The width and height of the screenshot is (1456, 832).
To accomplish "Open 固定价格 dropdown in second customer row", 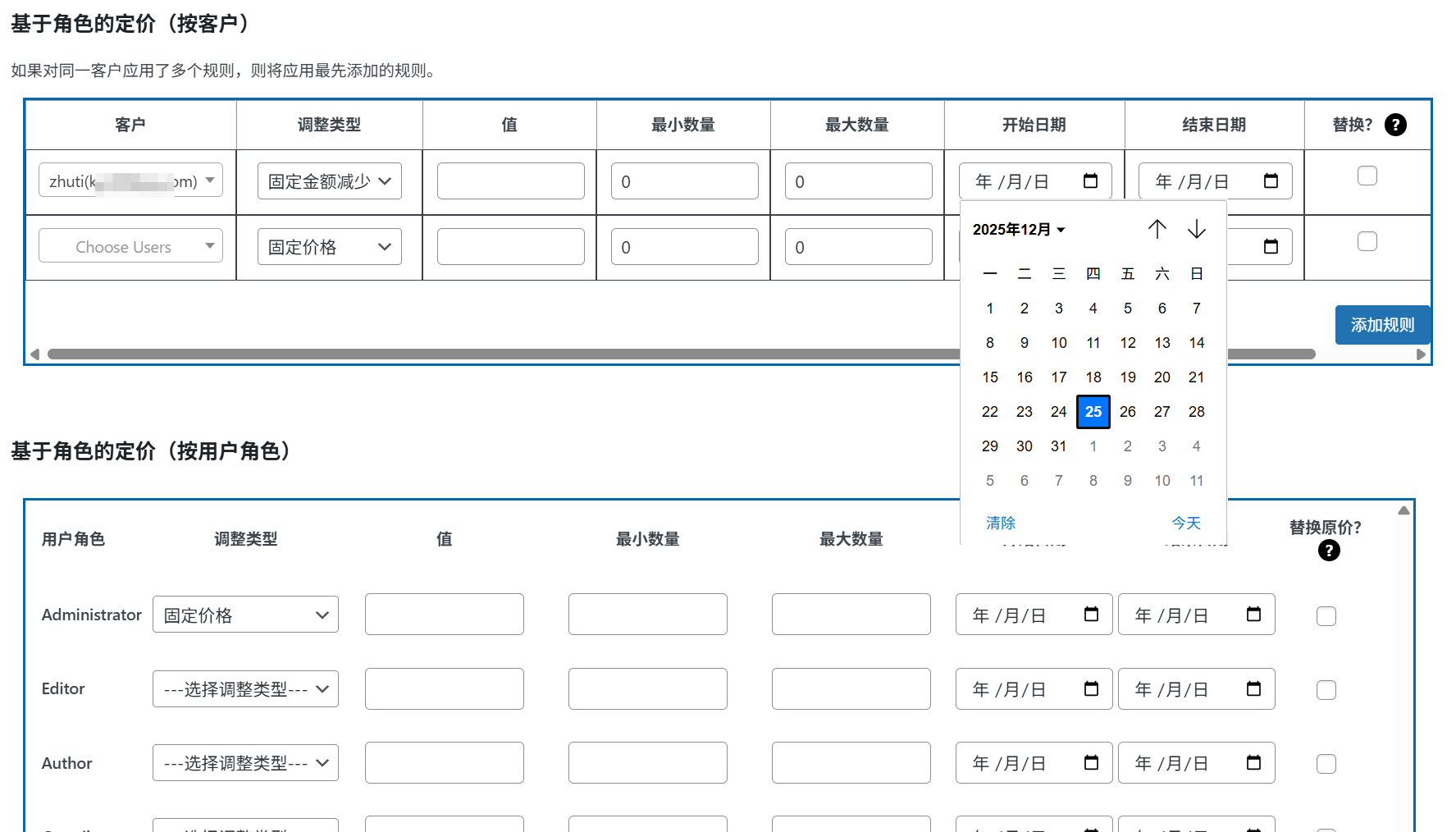I will [x=329, y=247].
